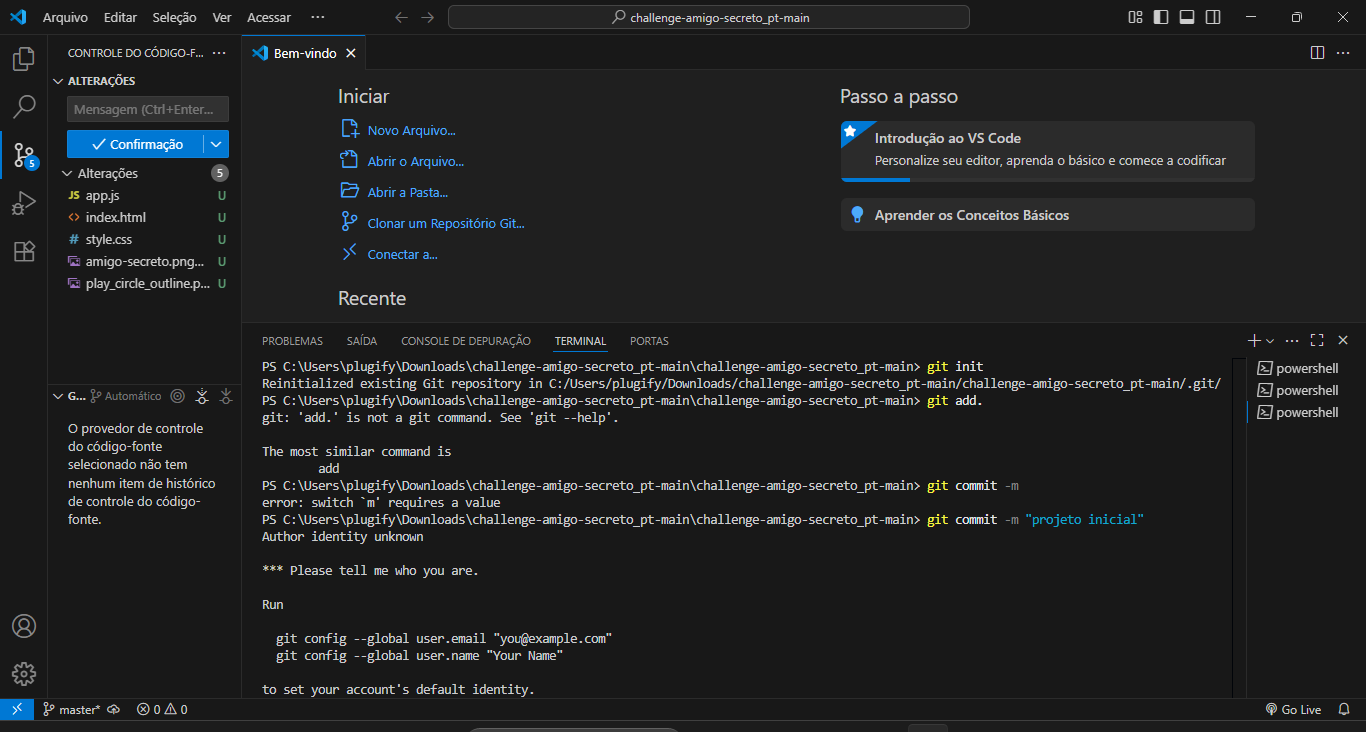The height and width of the screenshot is (732, 1366).
Task: Open Aprender os Conceitos Básicos walkthrough
Action: point(1047,215)
